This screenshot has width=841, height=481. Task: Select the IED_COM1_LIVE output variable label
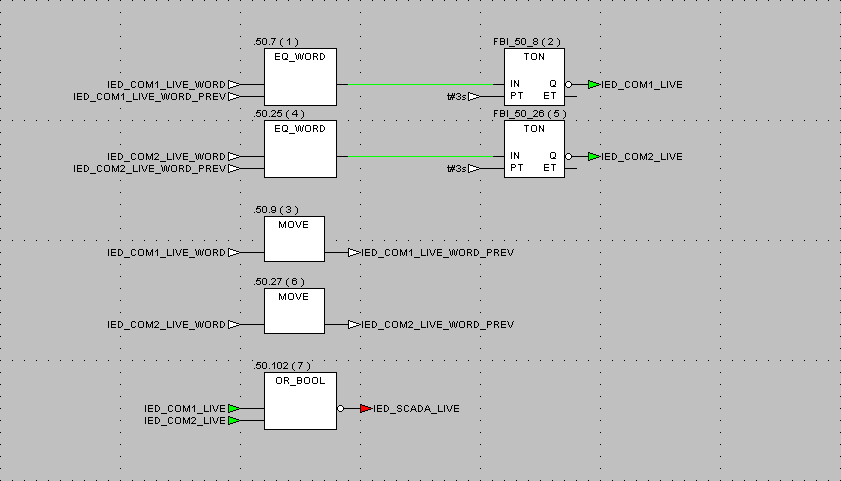click(641, 85)
